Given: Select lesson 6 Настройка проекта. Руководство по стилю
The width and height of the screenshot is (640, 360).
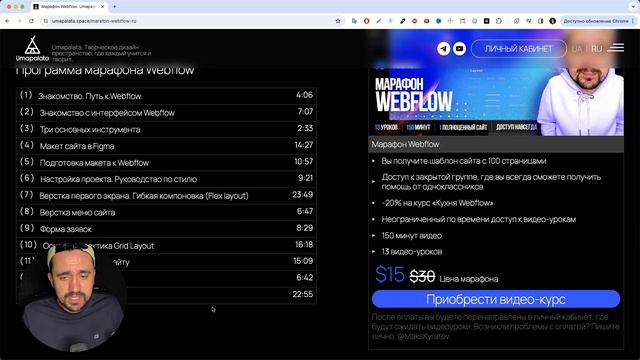Looking at the screenshot, I should [x=167, y=179].
